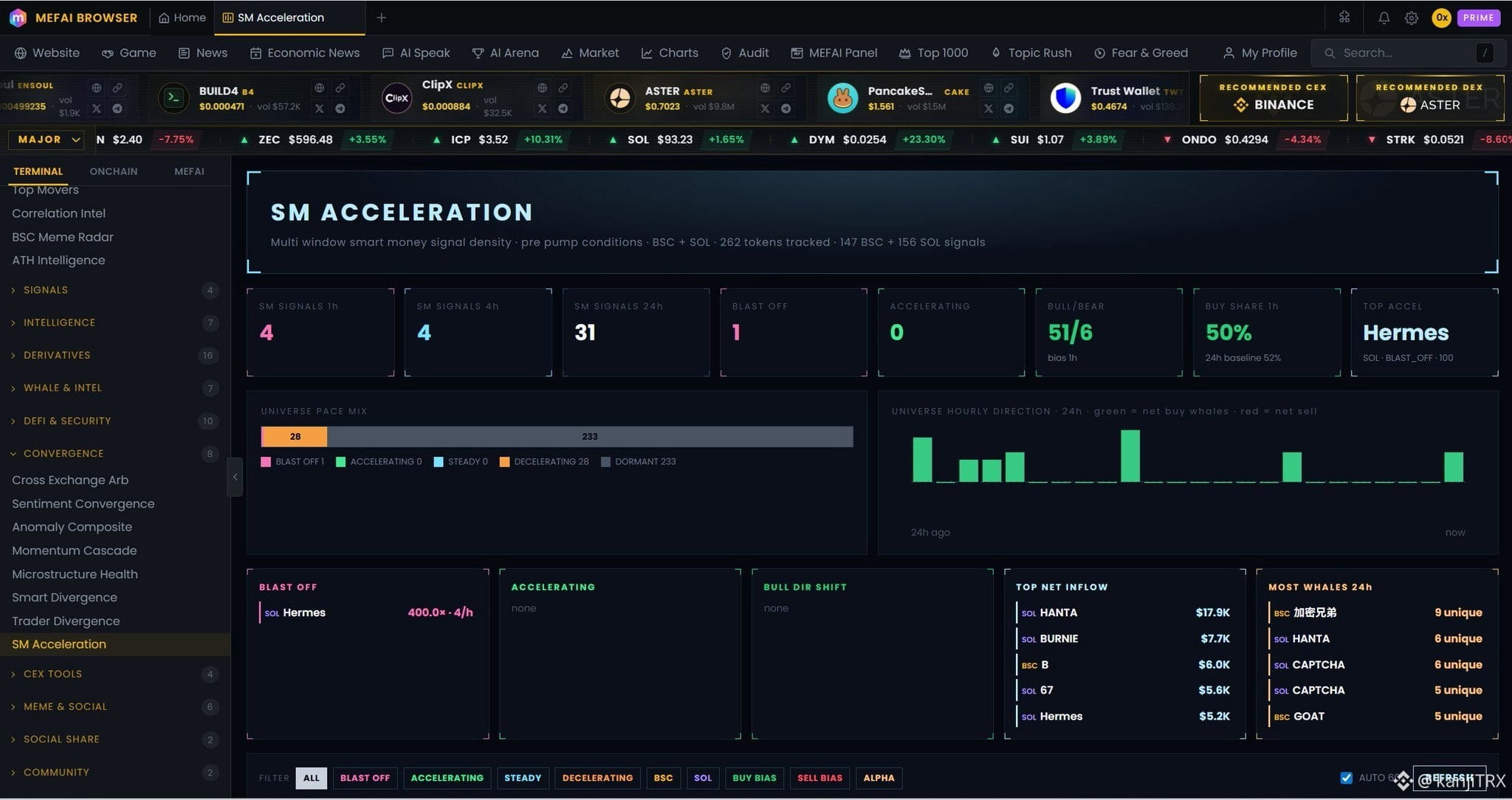Open PancakeSwap Telegram icon
Screen dimensions: 1512x800
coord(1008,108)
